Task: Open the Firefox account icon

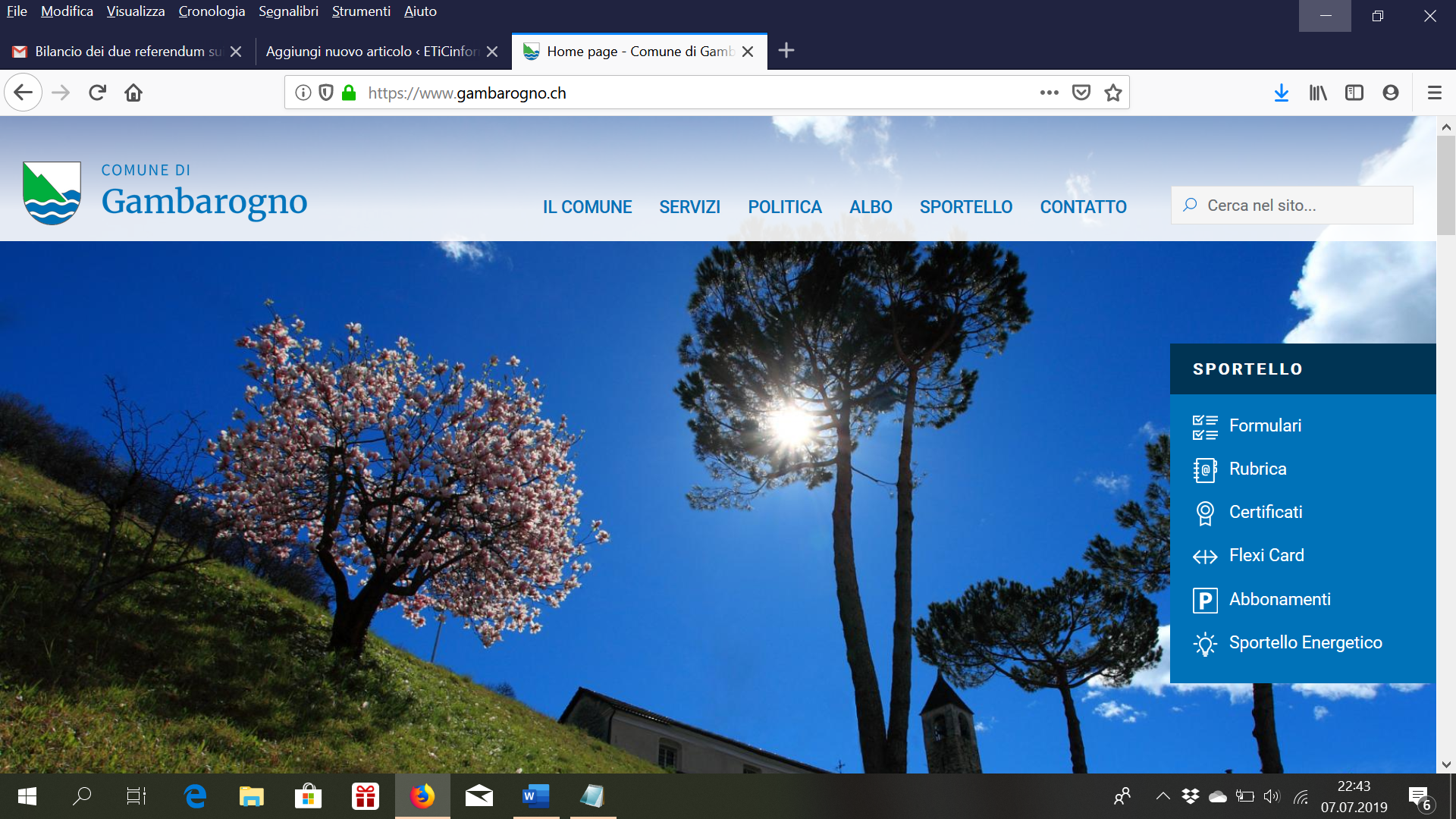Action: pos(1391,93)
